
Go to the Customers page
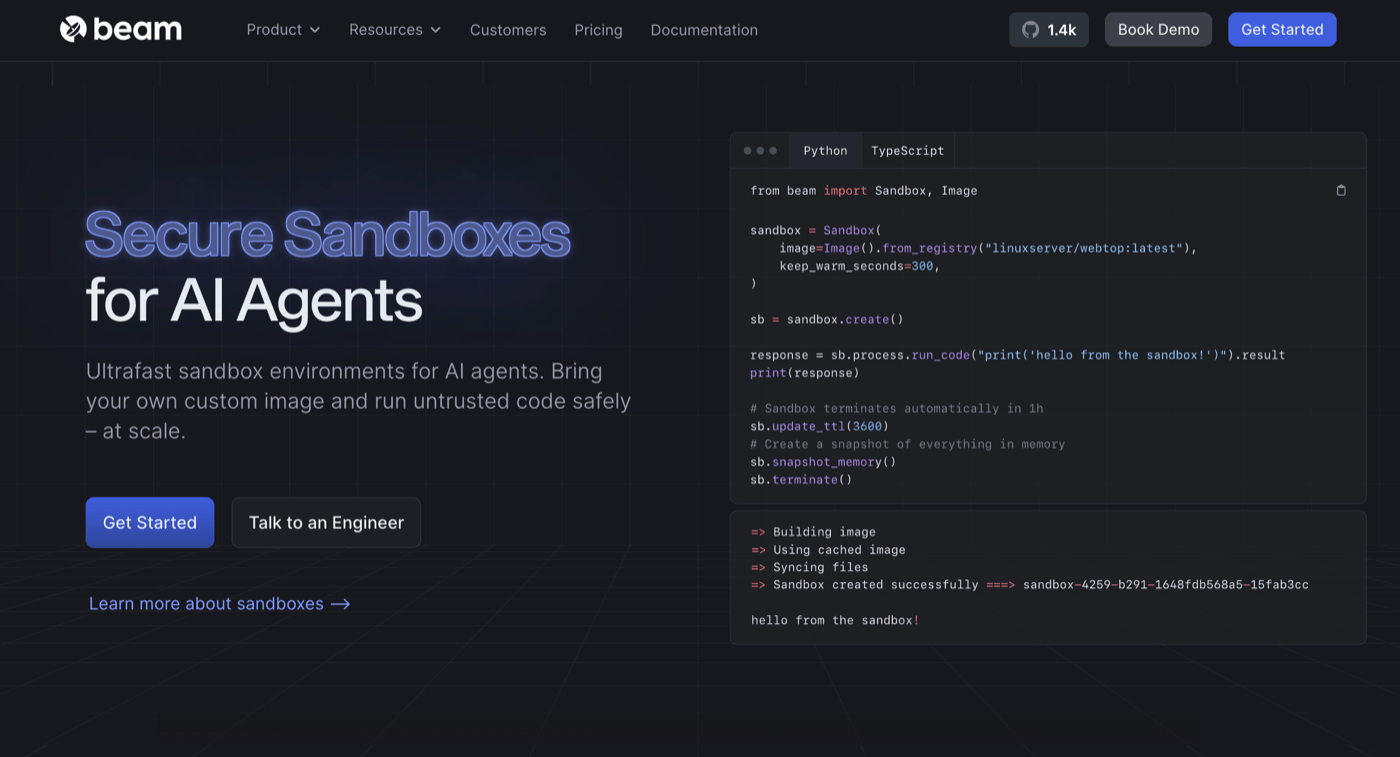click(x=508, y=30)
